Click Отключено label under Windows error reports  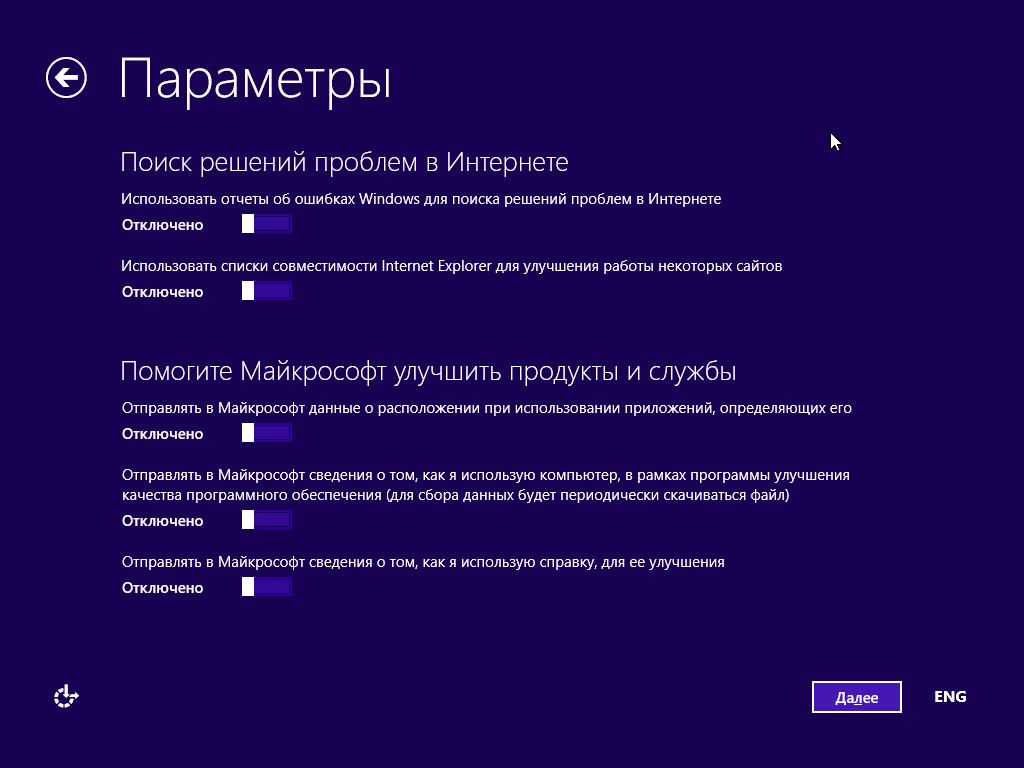162,225
